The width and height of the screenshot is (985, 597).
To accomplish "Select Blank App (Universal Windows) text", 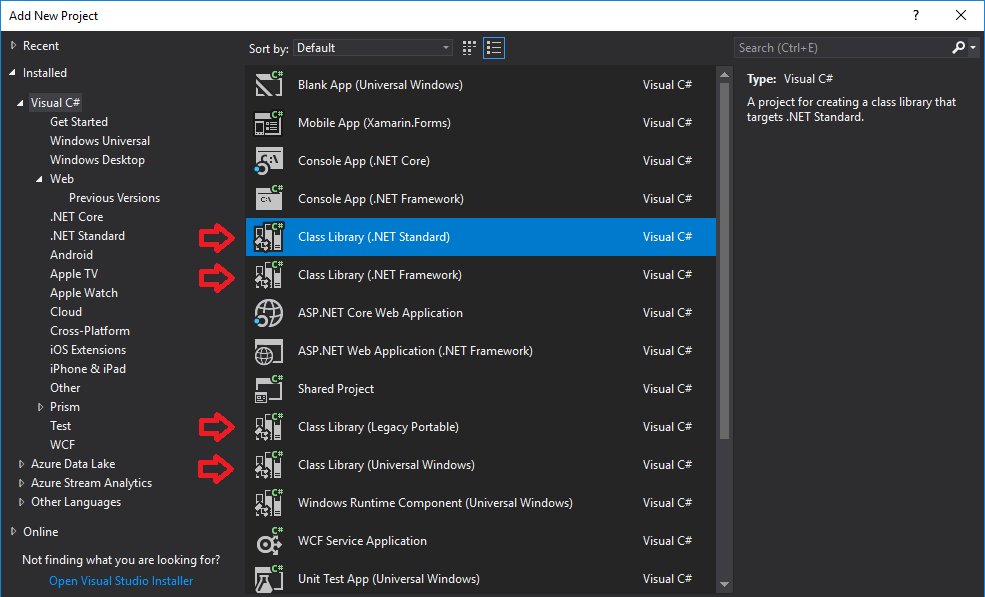I will [380, 85].
